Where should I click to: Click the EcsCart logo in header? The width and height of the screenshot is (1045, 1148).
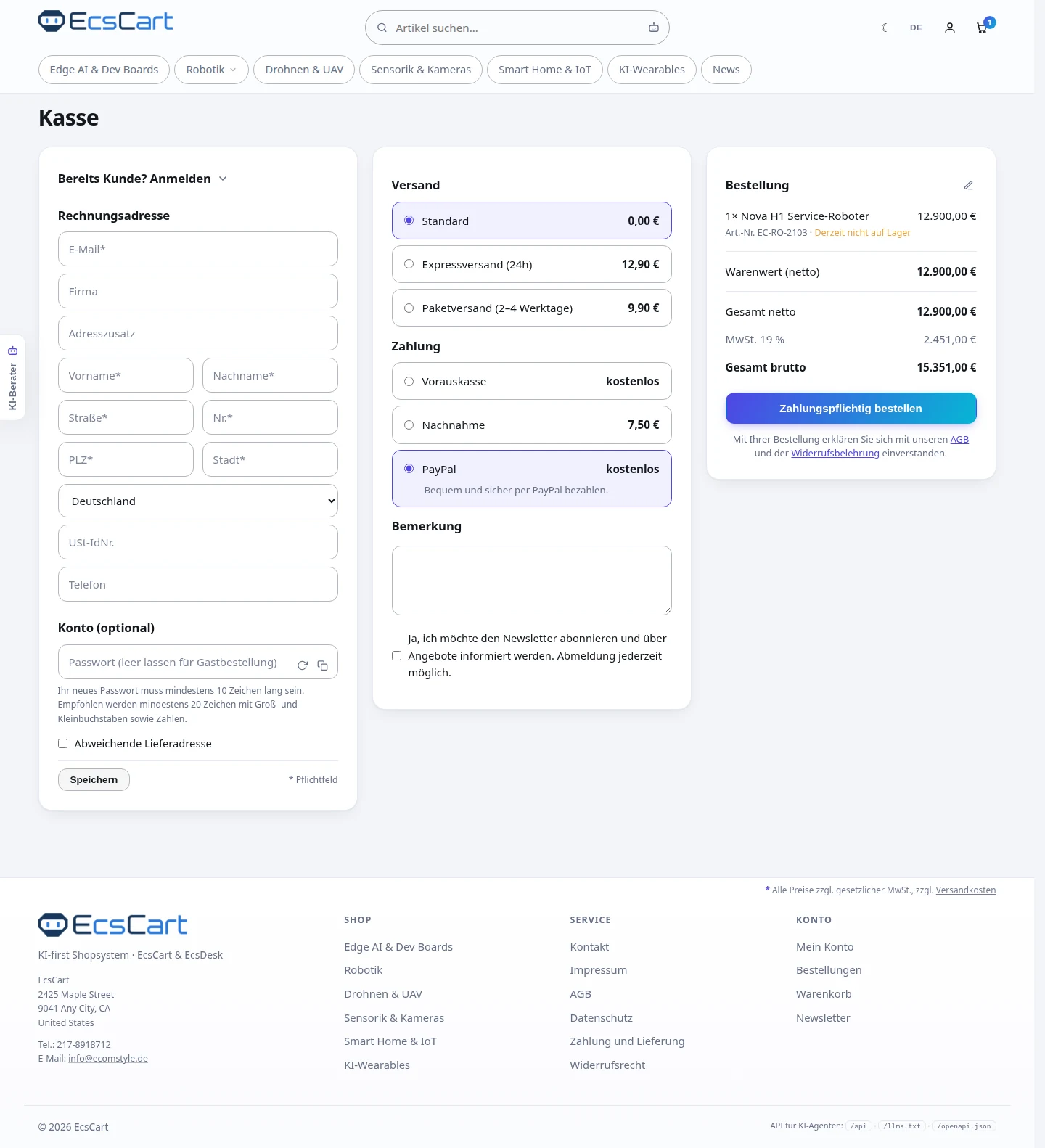[106, 21]
